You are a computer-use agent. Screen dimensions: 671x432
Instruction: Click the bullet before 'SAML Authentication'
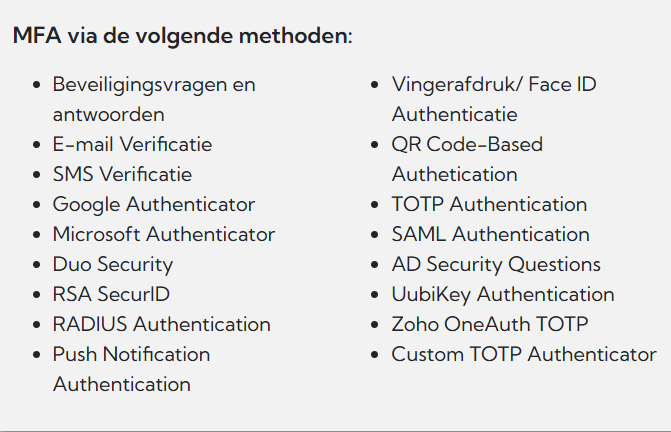(x=376, y=235)
